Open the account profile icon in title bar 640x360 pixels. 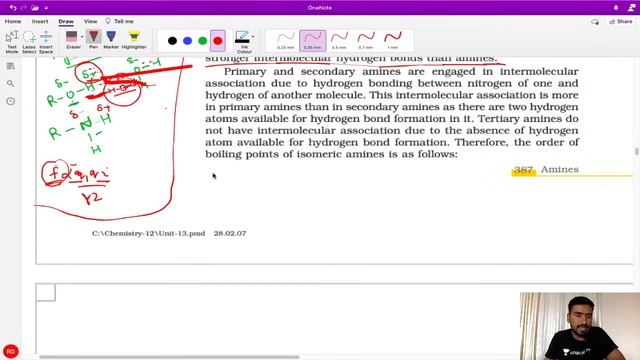(x=631, y=8)
